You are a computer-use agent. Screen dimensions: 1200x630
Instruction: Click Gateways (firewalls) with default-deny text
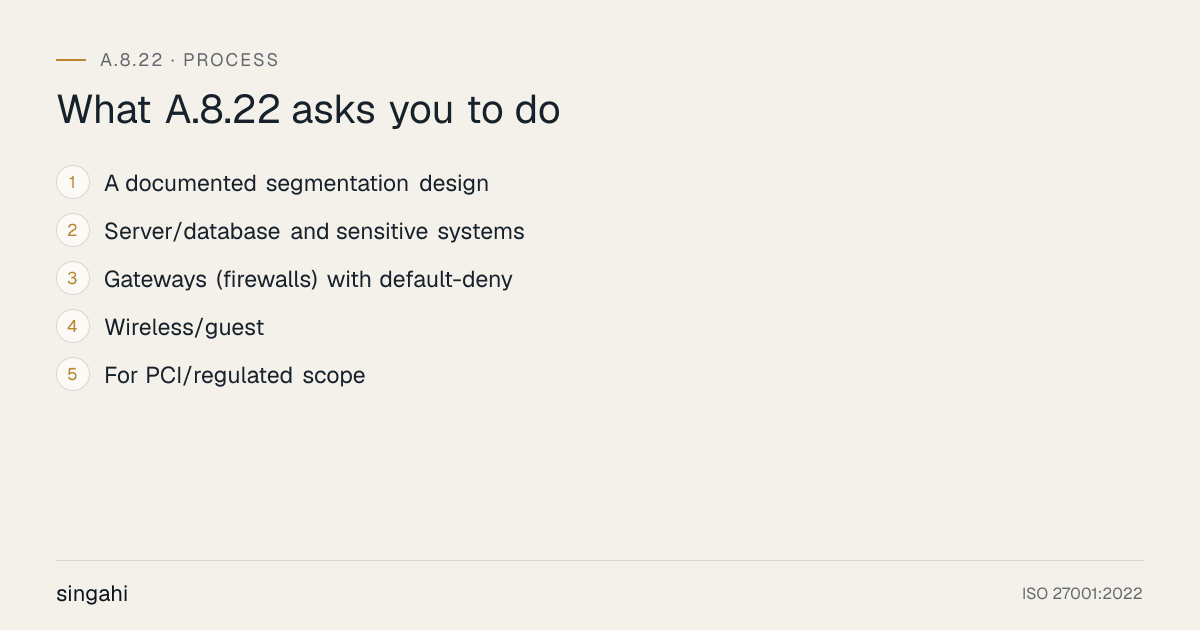[308, 280]
